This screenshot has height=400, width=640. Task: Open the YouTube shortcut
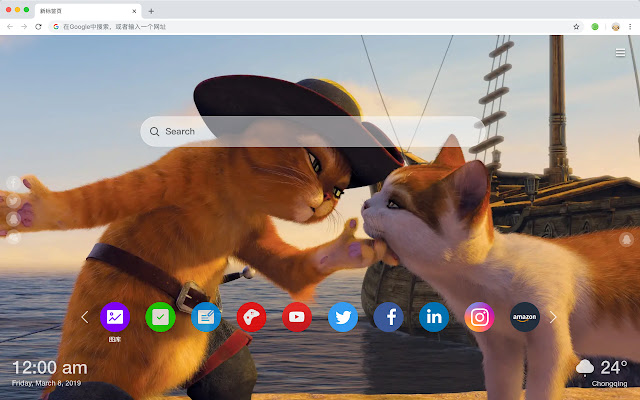coord(297,317)
